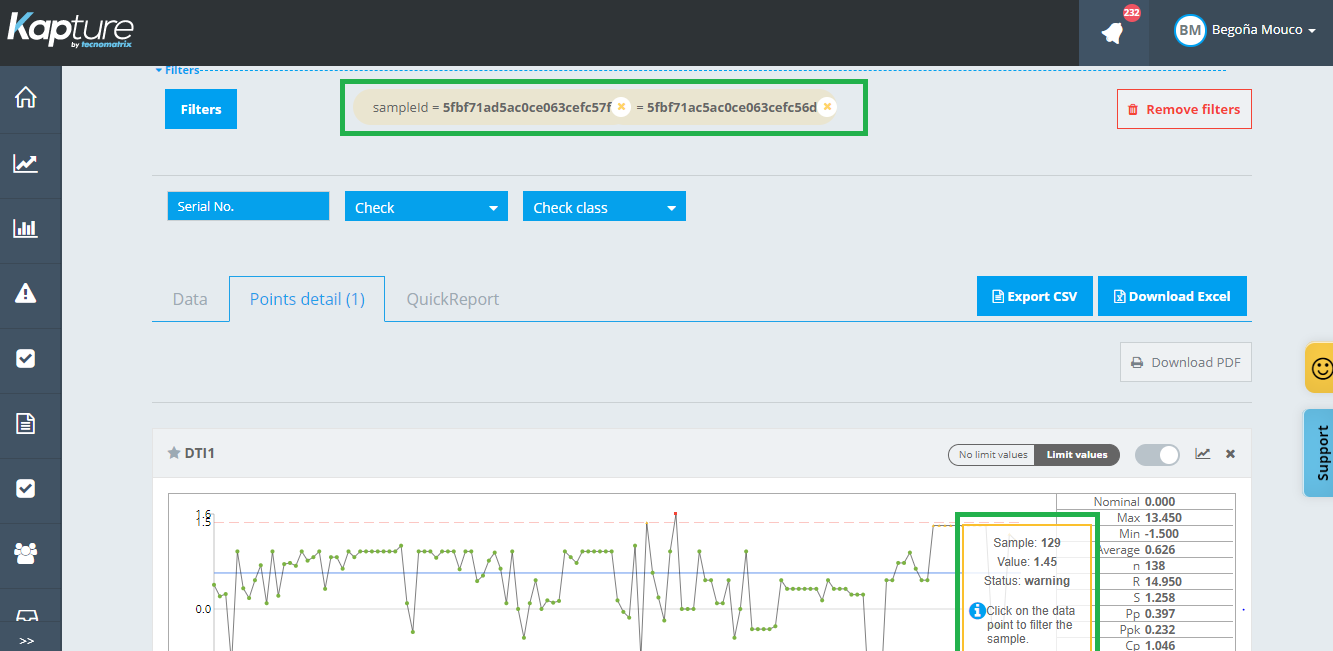Remove the 5fbf71ad5ac0ce063cefc57f filter chip
The height and width of the screenshot is (651, 1333).
(621, 107)
